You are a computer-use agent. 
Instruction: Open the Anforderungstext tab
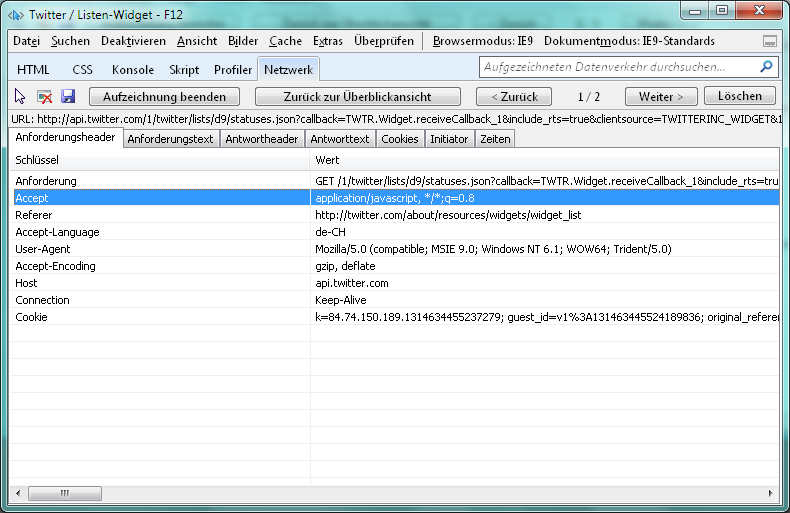point(170,139)
